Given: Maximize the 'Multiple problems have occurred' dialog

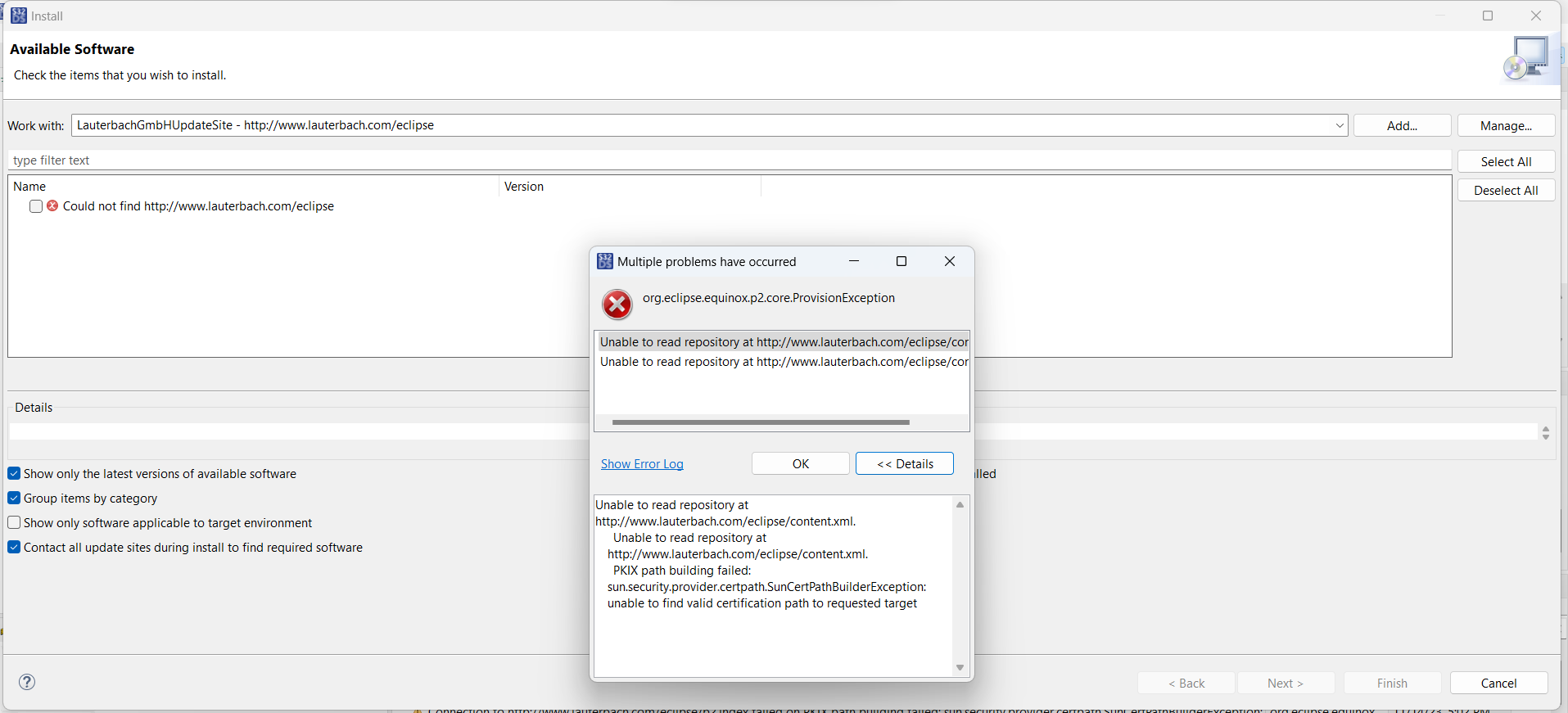Looking at the screenshot, I should (x=901, y=261).
